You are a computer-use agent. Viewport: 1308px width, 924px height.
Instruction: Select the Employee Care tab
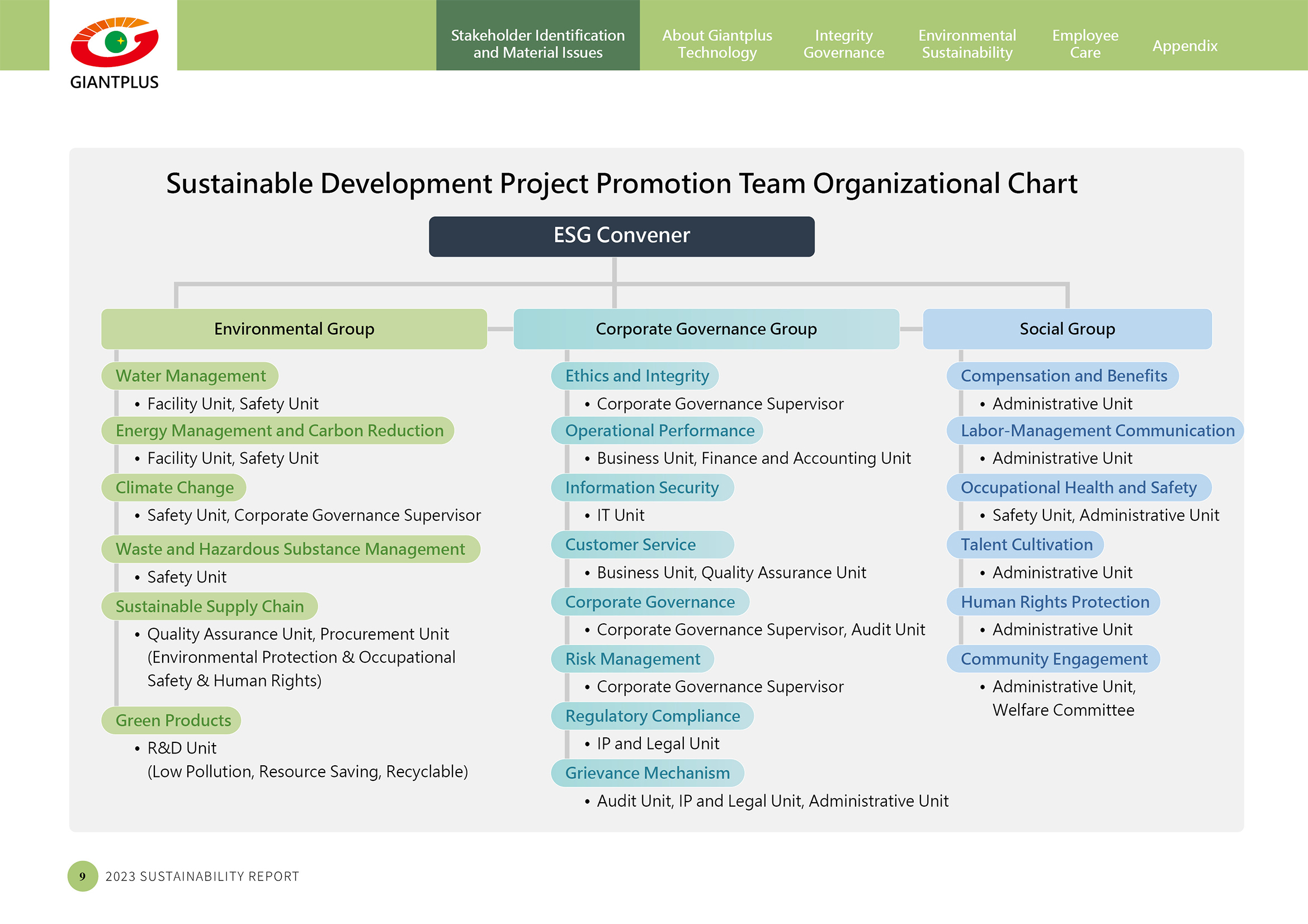pyautogui.click(x=1085, y=44)
